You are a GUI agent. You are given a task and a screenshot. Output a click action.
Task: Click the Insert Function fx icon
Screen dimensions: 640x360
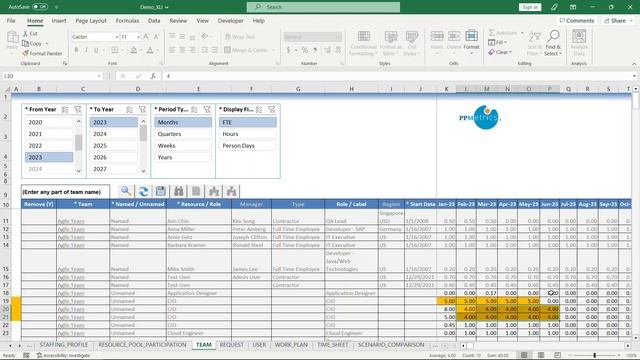153,76
